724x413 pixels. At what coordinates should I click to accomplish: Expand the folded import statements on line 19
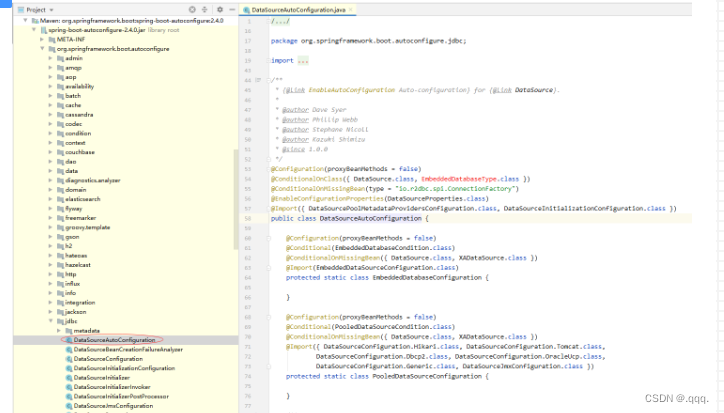[303, 61]
